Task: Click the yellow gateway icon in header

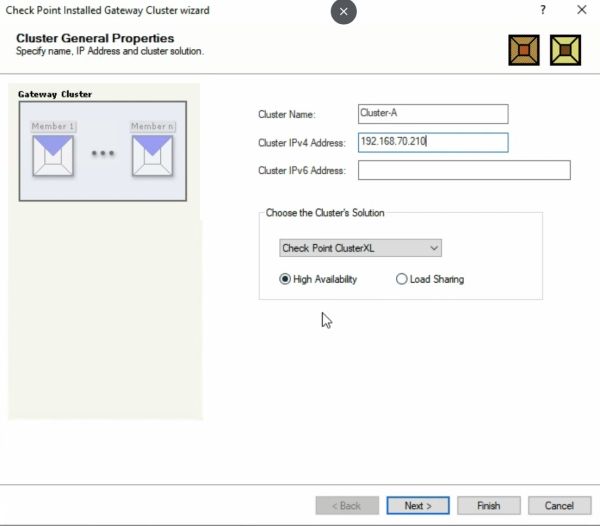Action: pos(565,50)
